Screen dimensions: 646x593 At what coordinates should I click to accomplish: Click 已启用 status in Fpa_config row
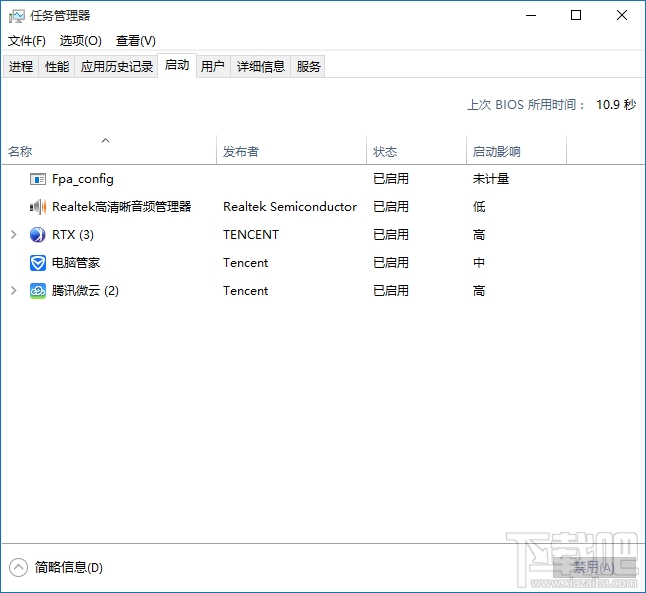tap(391, 179)
